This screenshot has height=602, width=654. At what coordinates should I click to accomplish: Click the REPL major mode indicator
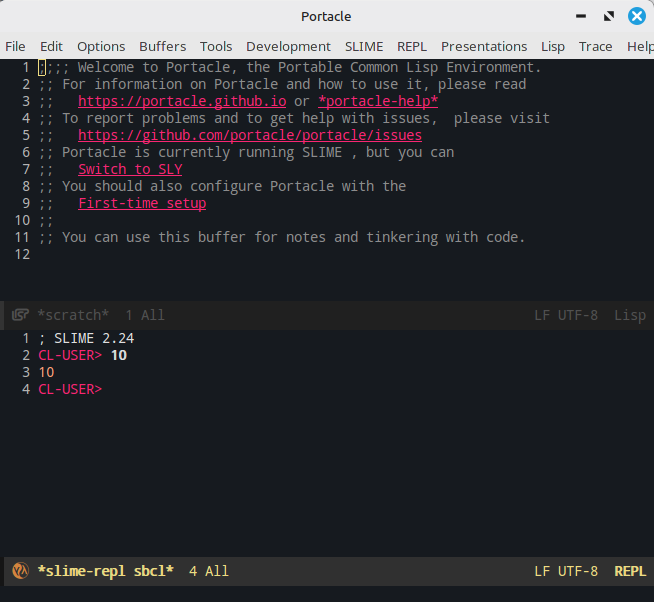630,571
